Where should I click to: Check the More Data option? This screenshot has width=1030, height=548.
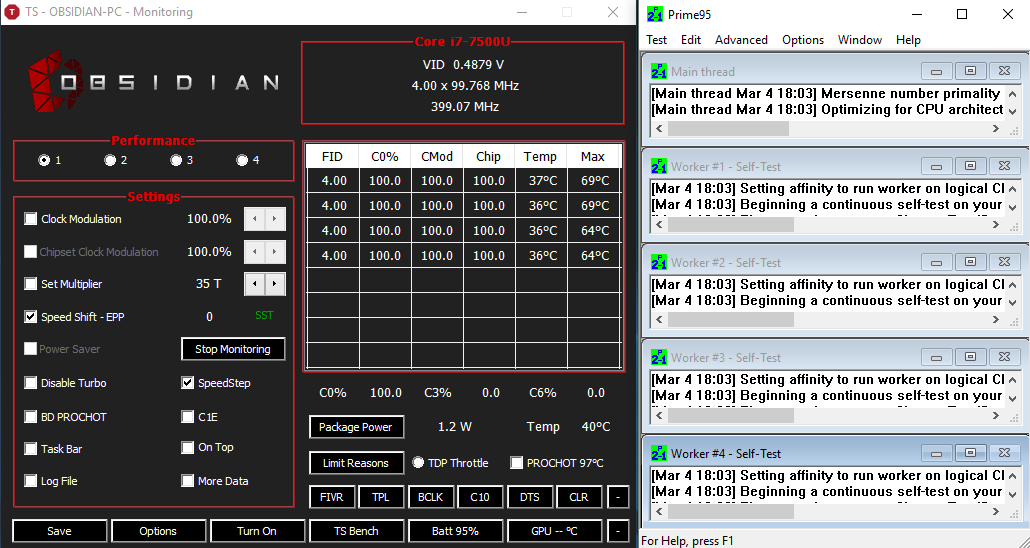coord(188,481)
